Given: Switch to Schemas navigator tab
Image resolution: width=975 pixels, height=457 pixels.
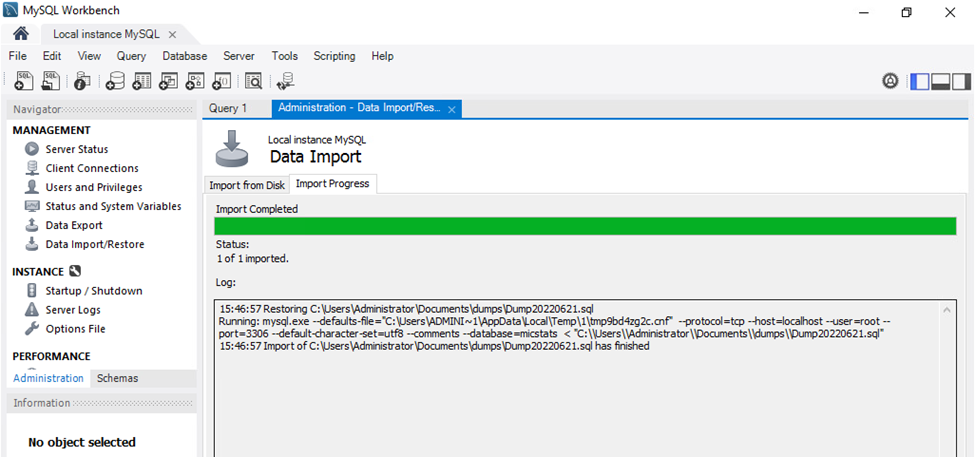Looking at the screenshot, I should 118,378.
